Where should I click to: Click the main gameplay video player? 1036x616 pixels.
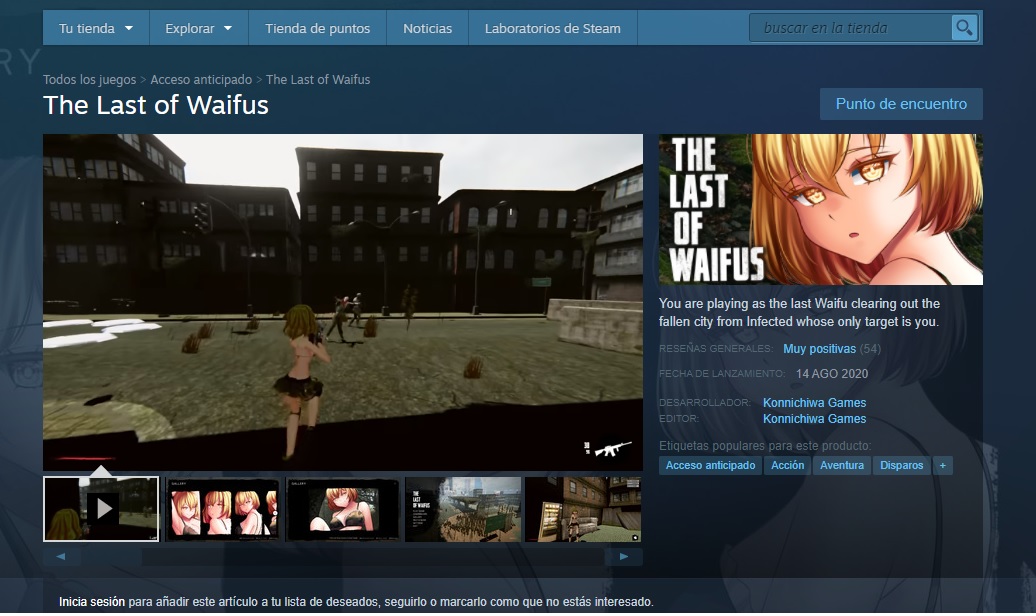click(343, 302)
